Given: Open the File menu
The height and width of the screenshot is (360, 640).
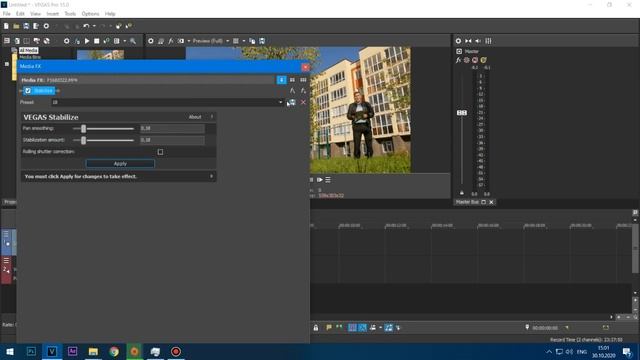Looking at the screenshot, I should [x=7, y=14].
